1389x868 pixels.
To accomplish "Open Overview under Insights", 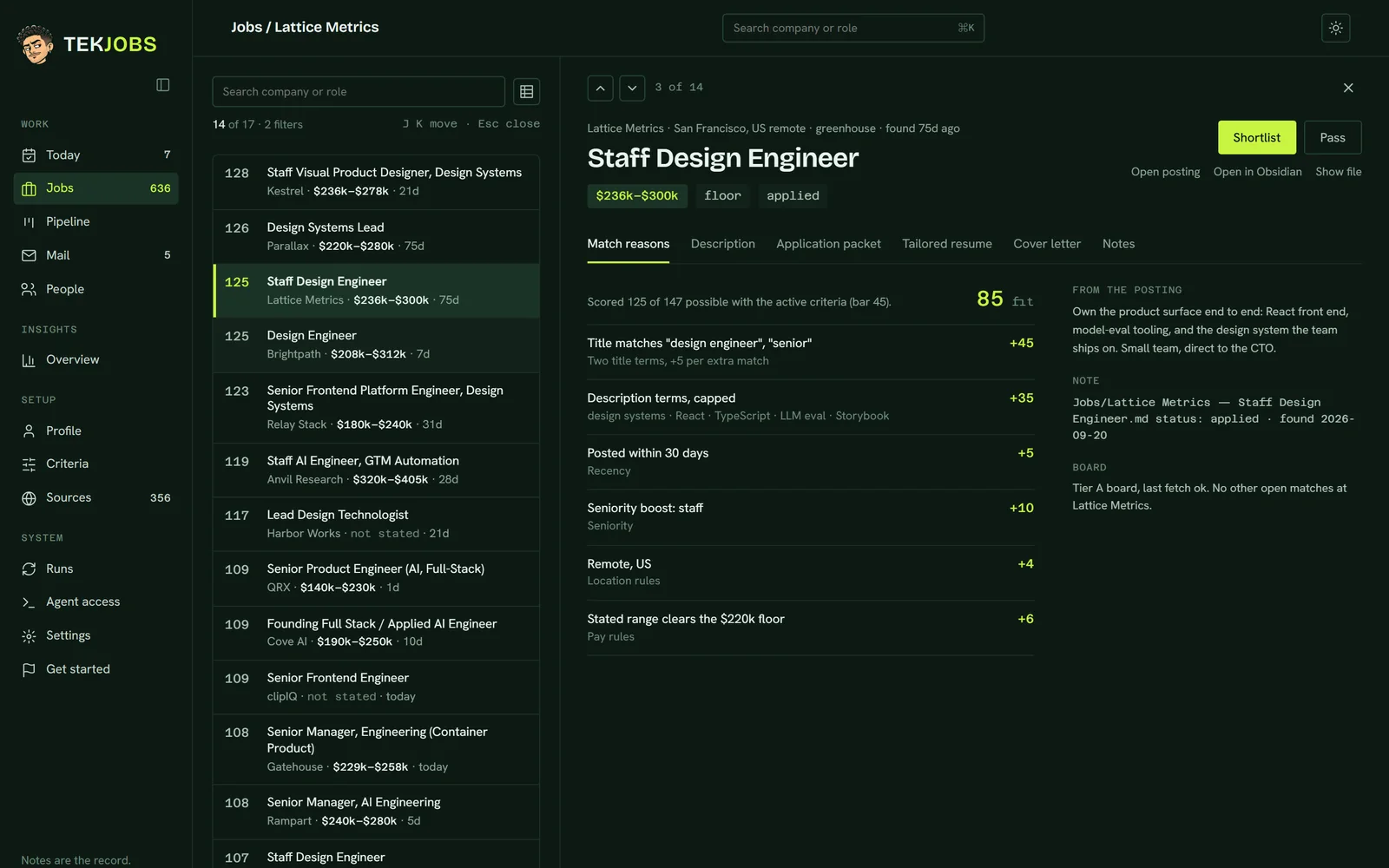I will tap(95, 360).
